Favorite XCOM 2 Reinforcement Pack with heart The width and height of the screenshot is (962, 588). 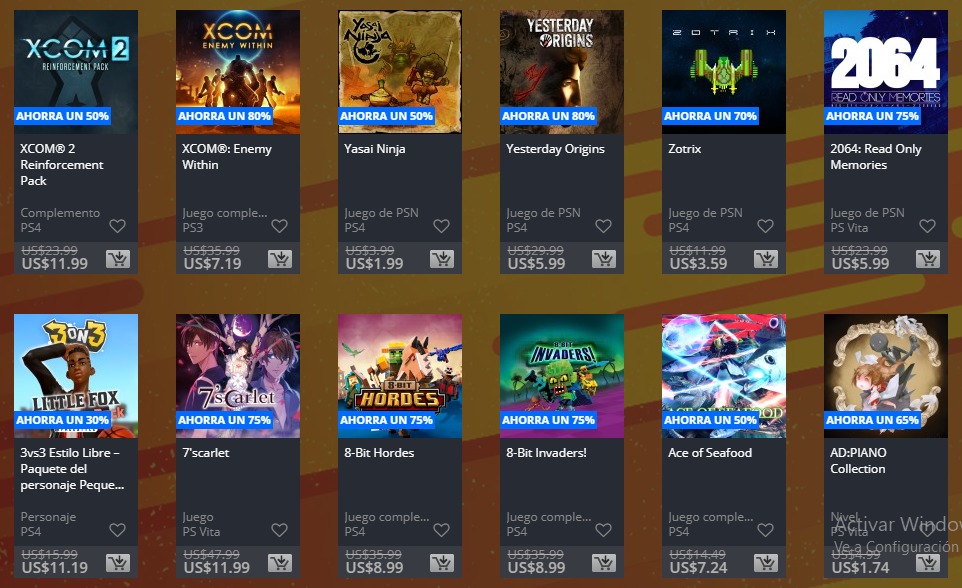117,226
